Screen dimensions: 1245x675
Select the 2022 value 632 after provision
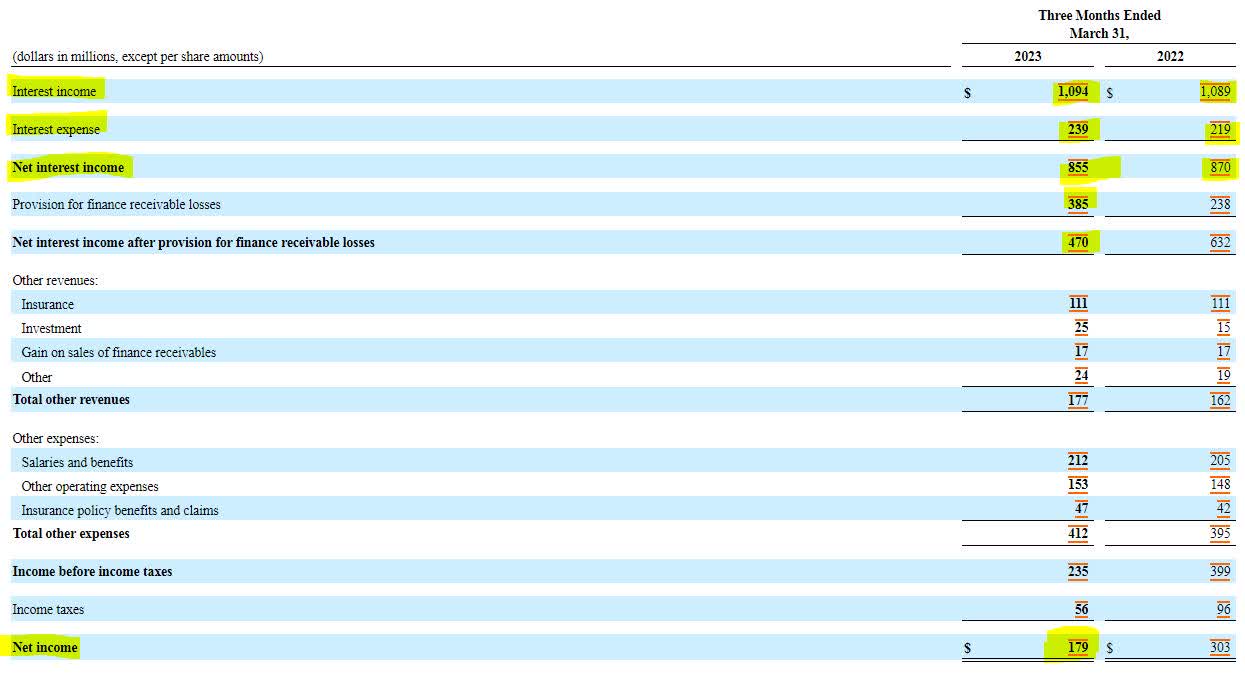(1220, 242)
